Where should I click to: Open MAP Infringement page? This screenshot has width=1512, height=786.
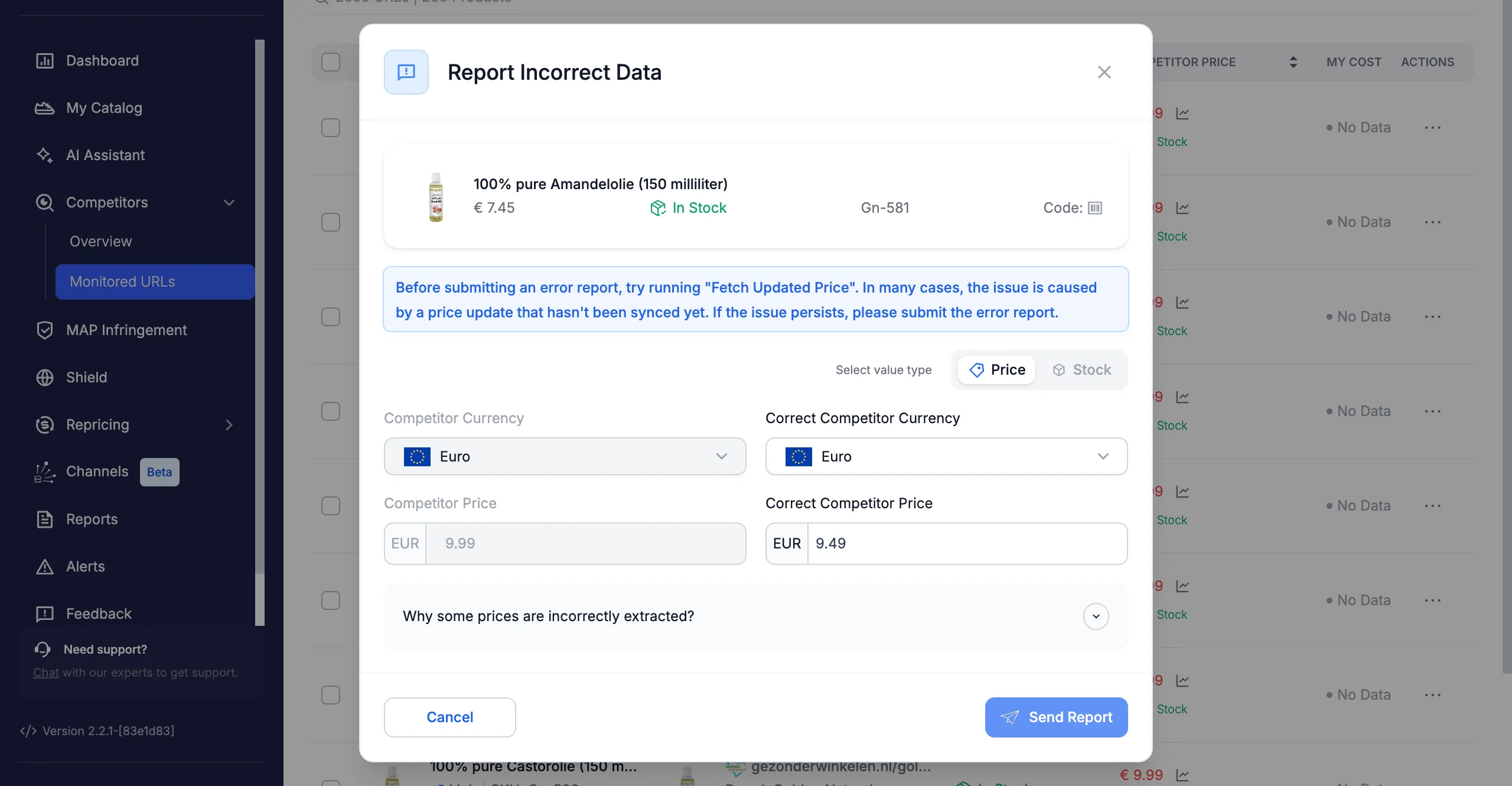pyautogui.click(x=126, y=330)
